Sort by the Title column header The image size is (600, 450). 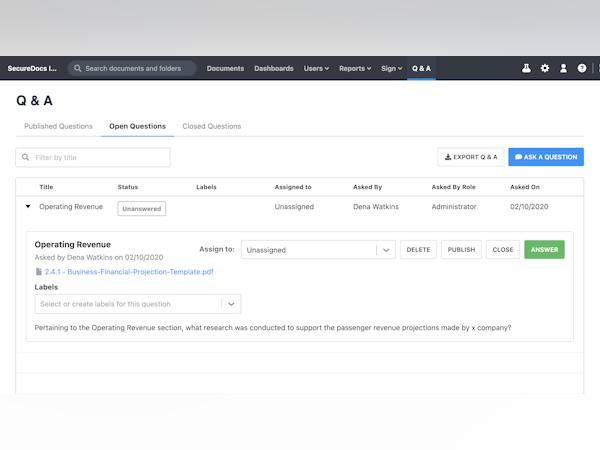point(46,187)
